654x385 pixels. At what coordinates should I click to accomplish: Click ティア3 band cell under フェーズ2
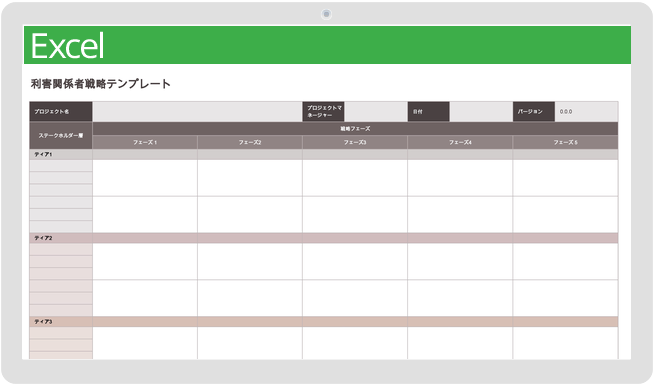(250, 322)
